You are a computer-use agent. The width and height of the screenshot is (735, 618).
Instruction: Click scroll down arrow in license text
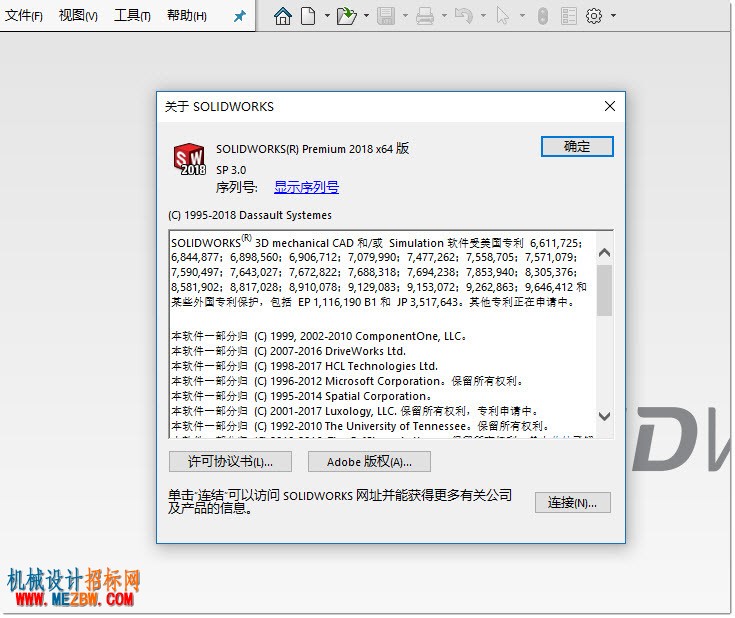(x=604, y=416)
